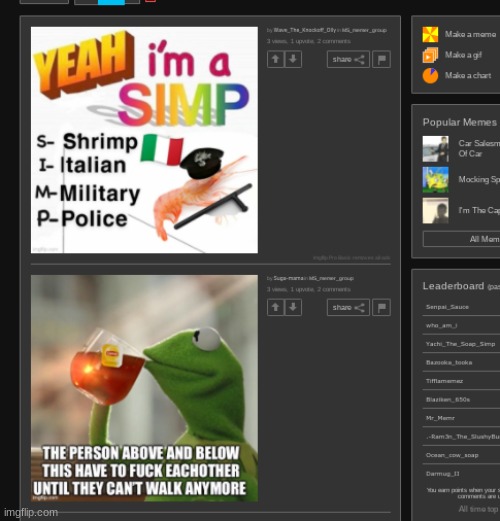Image resolution: width=500 pixels, height=521 pixels.
Task: Open Bazooka_tooka on the leaderboard
Action: 449,362
